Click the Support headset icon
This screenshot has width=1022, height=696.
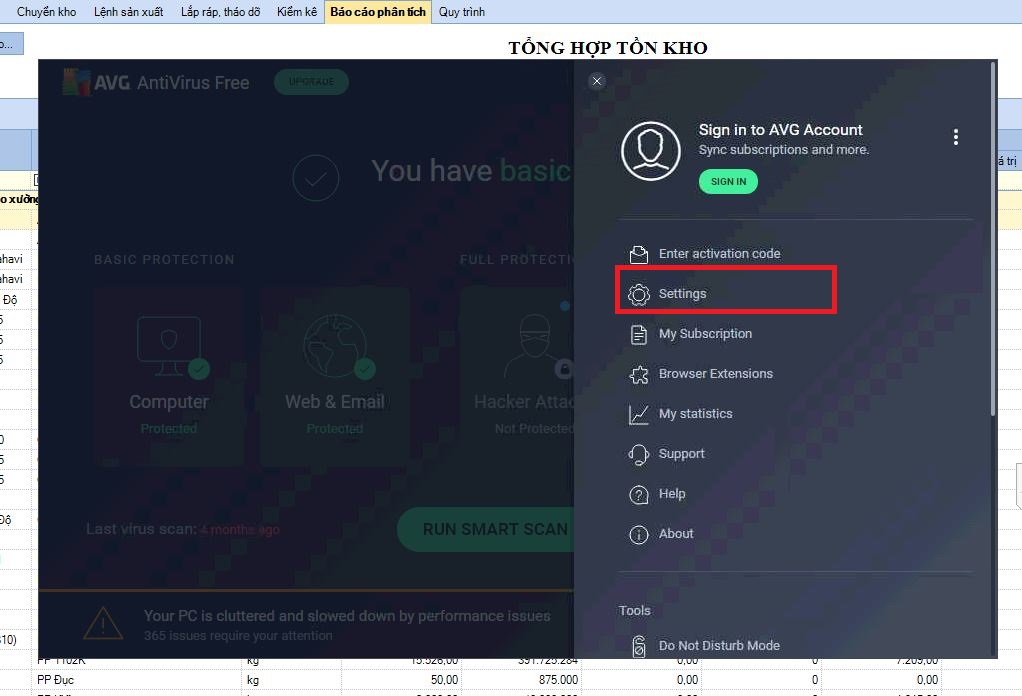click(639, 454)
